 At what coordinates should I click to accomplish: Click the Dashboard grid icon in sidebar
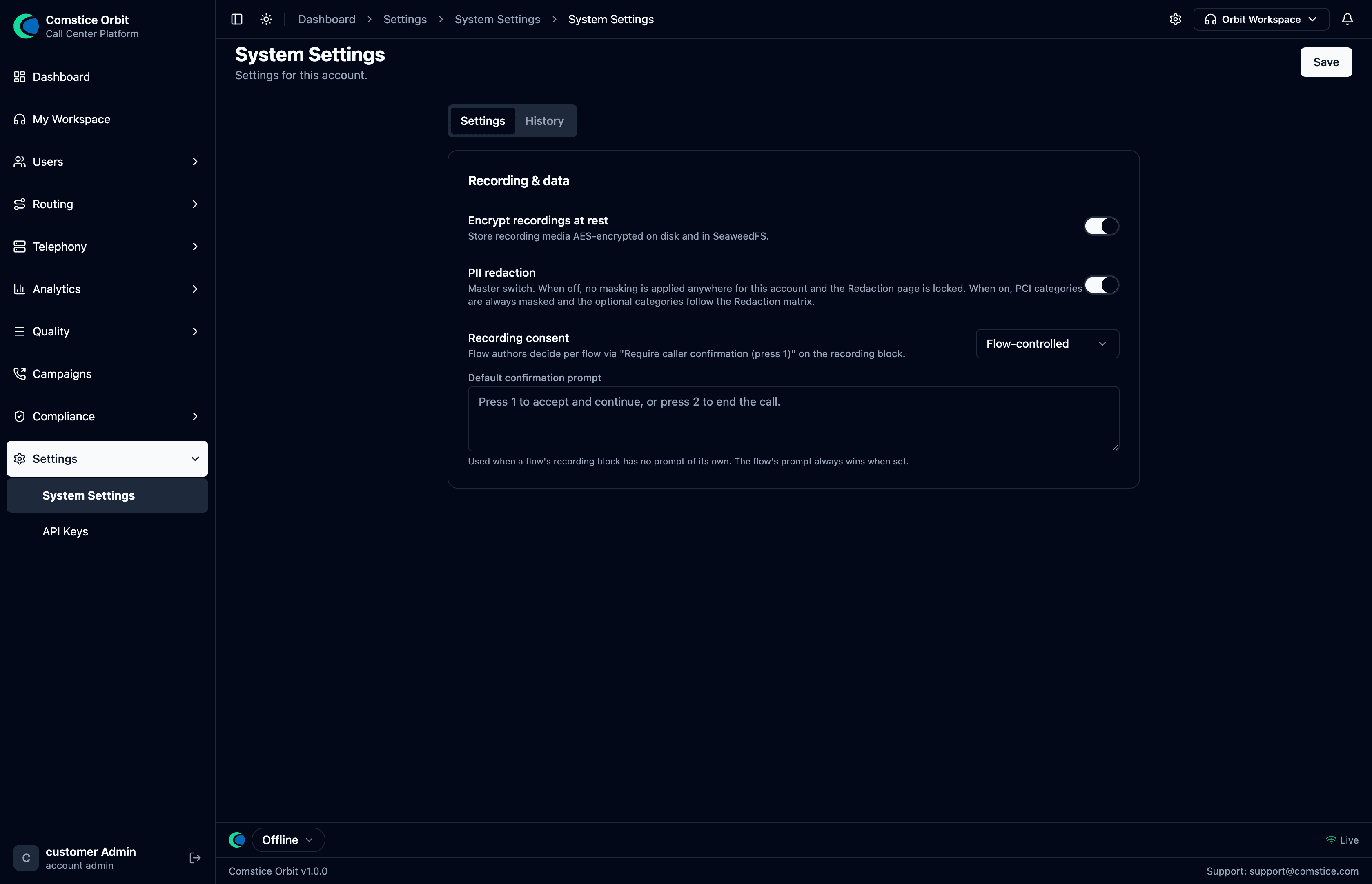click(20, 77)
